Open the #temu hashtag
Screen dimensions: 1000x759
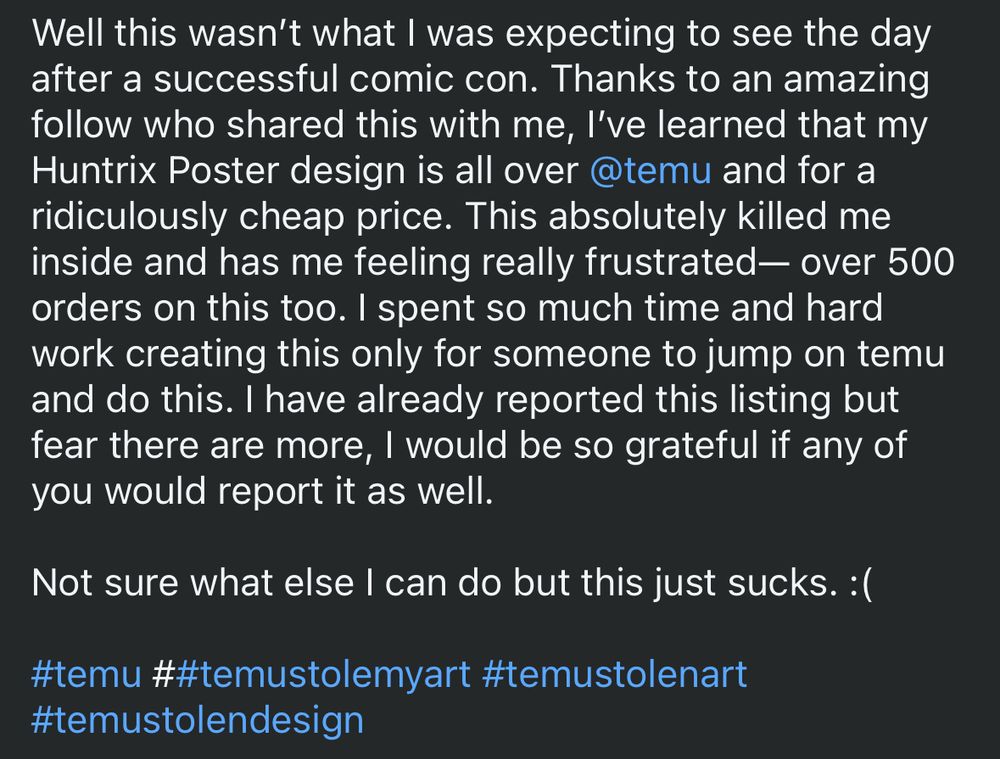(86, 674)
